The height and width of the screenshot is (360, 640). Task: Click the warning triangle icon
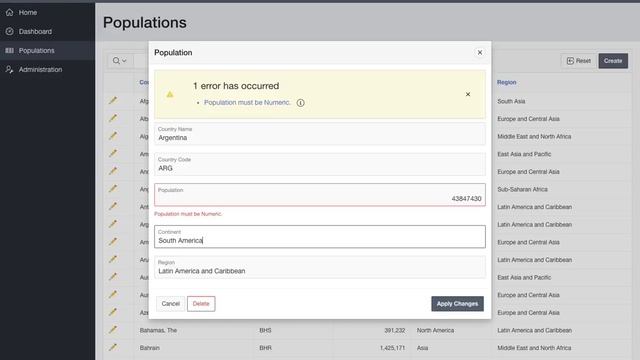click(170, 94)
